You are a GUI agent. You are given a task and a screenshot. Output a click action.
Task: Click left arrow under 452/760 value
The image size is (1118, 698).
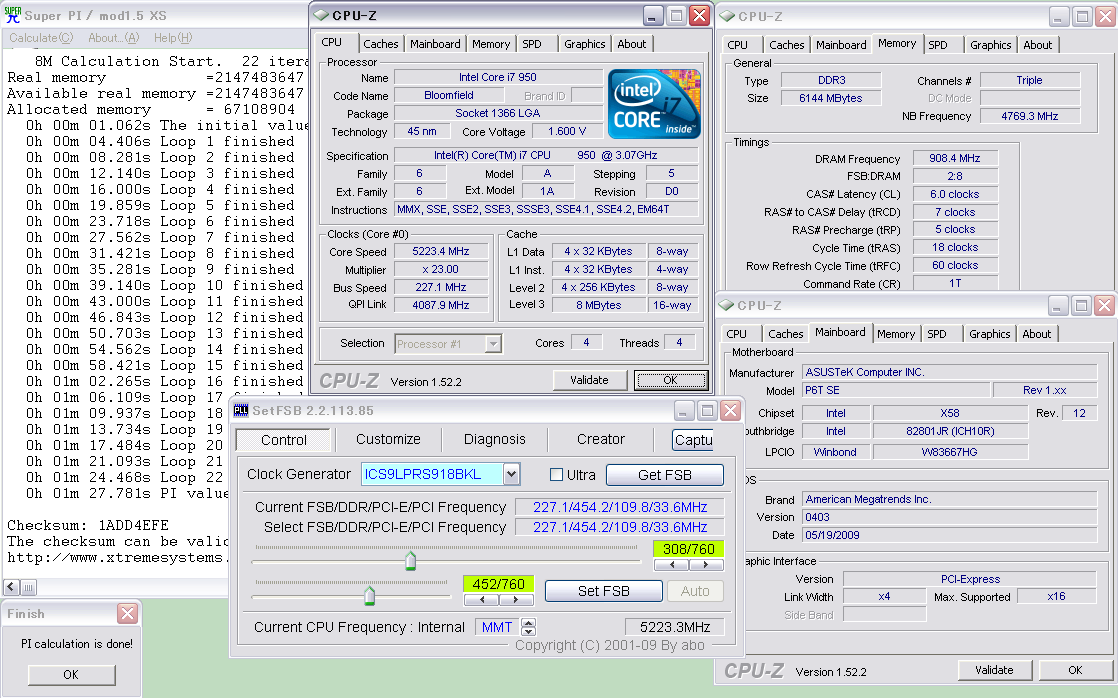click(481, 600)
